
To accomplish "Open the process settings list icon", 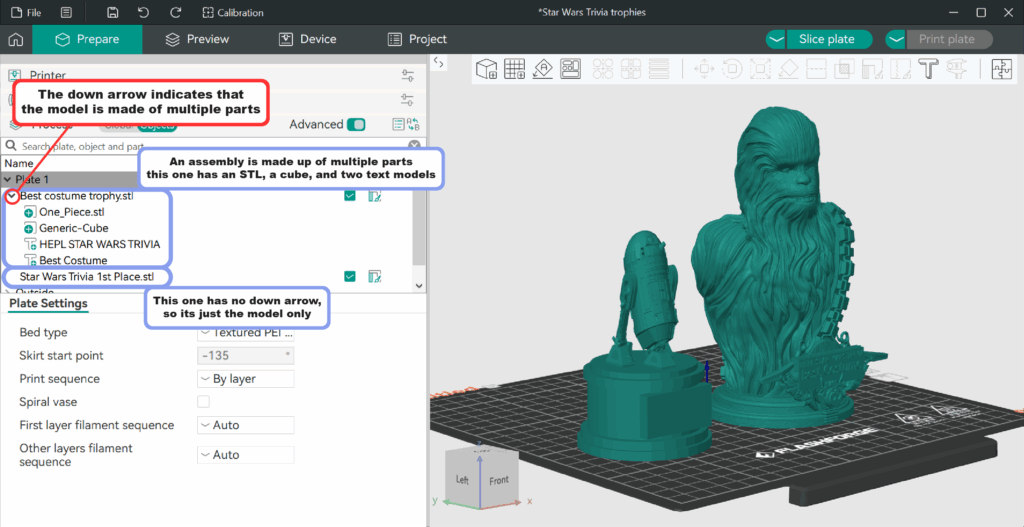I will point(398,125).
